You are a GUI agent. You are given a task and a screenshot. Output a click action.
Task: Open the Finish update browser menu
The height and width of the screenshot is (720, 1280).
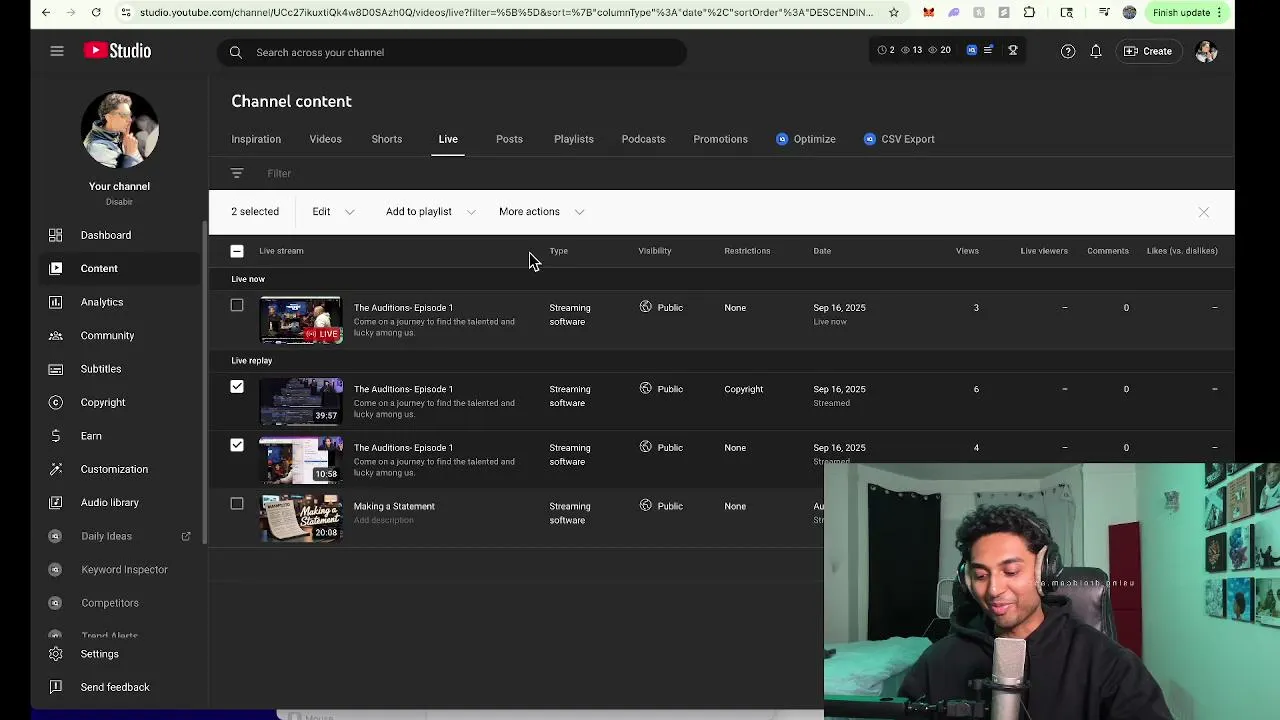[1188, 12]
